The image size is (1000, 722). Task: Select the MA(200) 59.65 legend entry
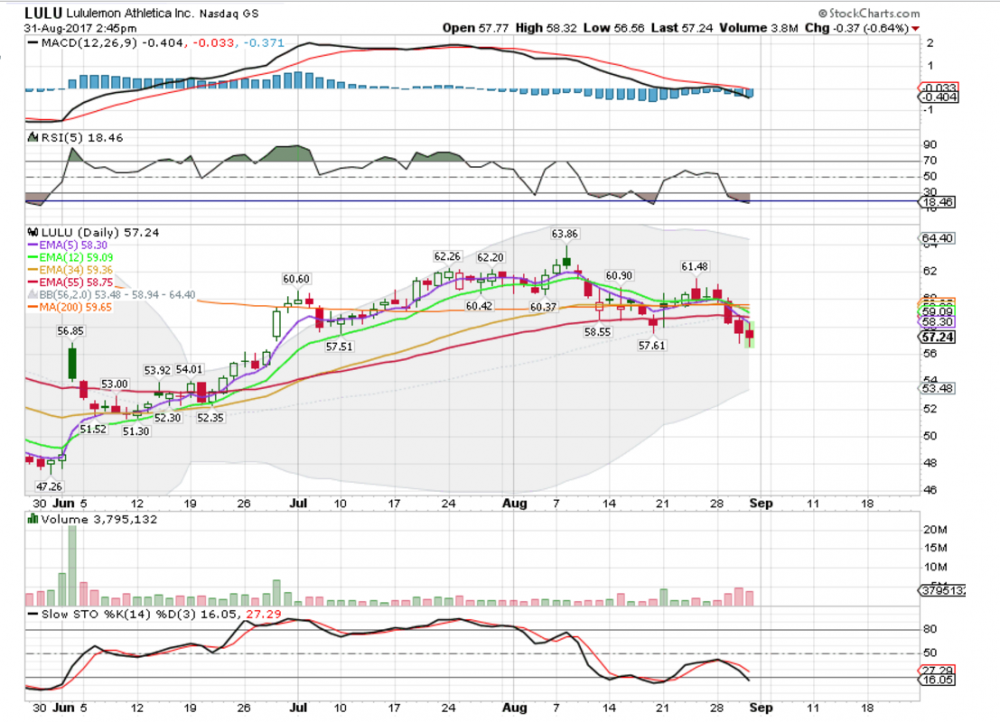coord(70,308)
